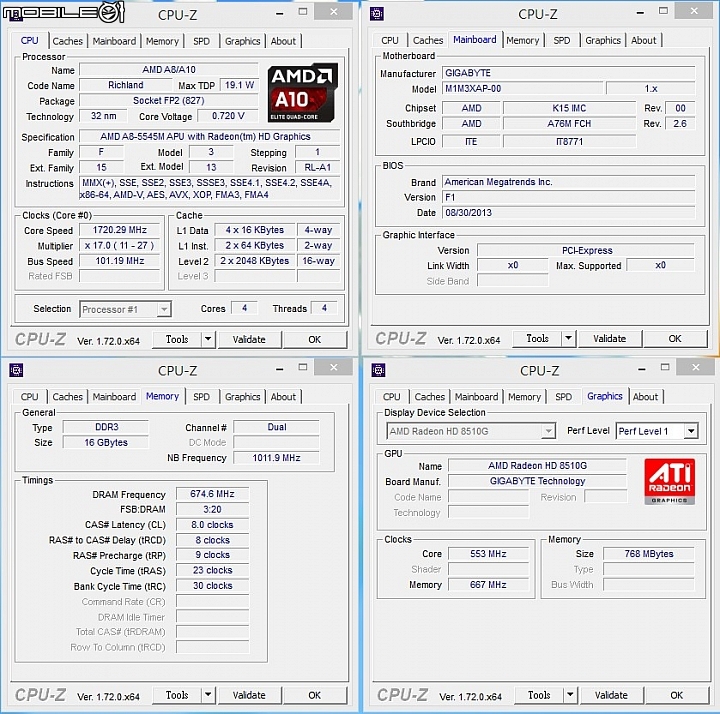Close the CPU tab window at top left

pos(334,12)
